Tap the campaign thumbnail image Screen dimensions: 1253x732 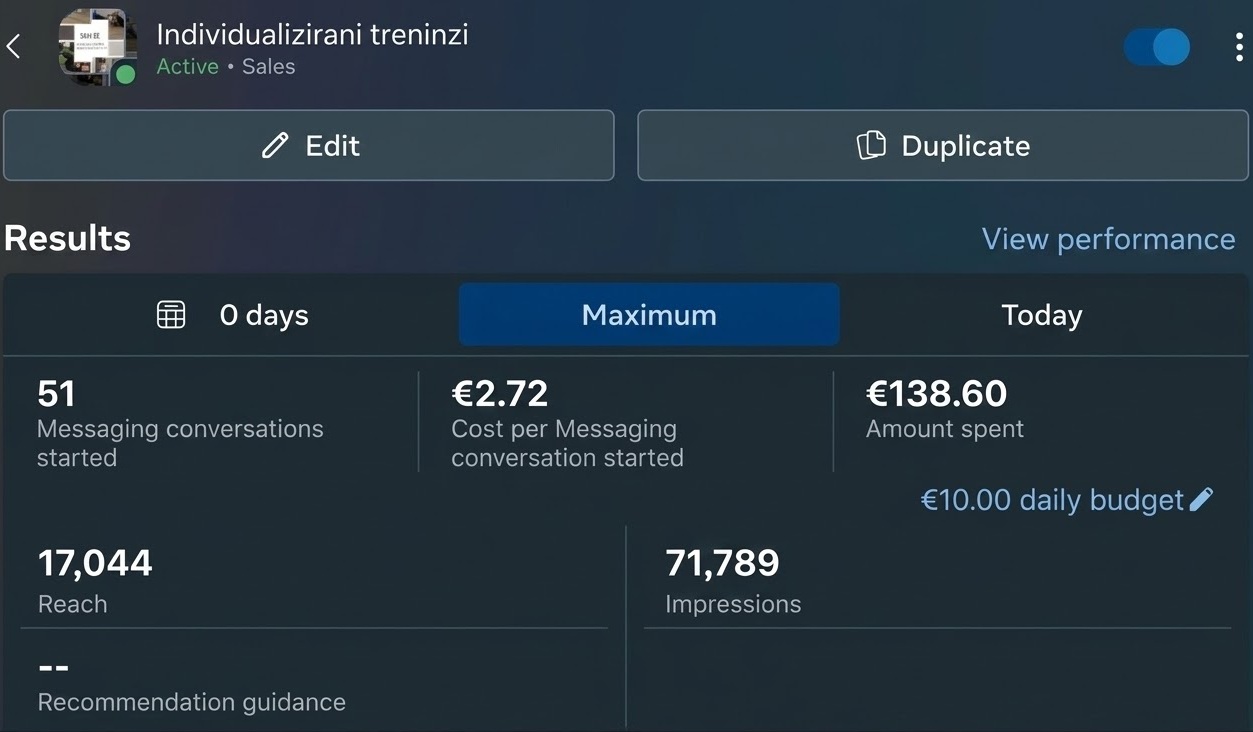click(x=96, y=45)
